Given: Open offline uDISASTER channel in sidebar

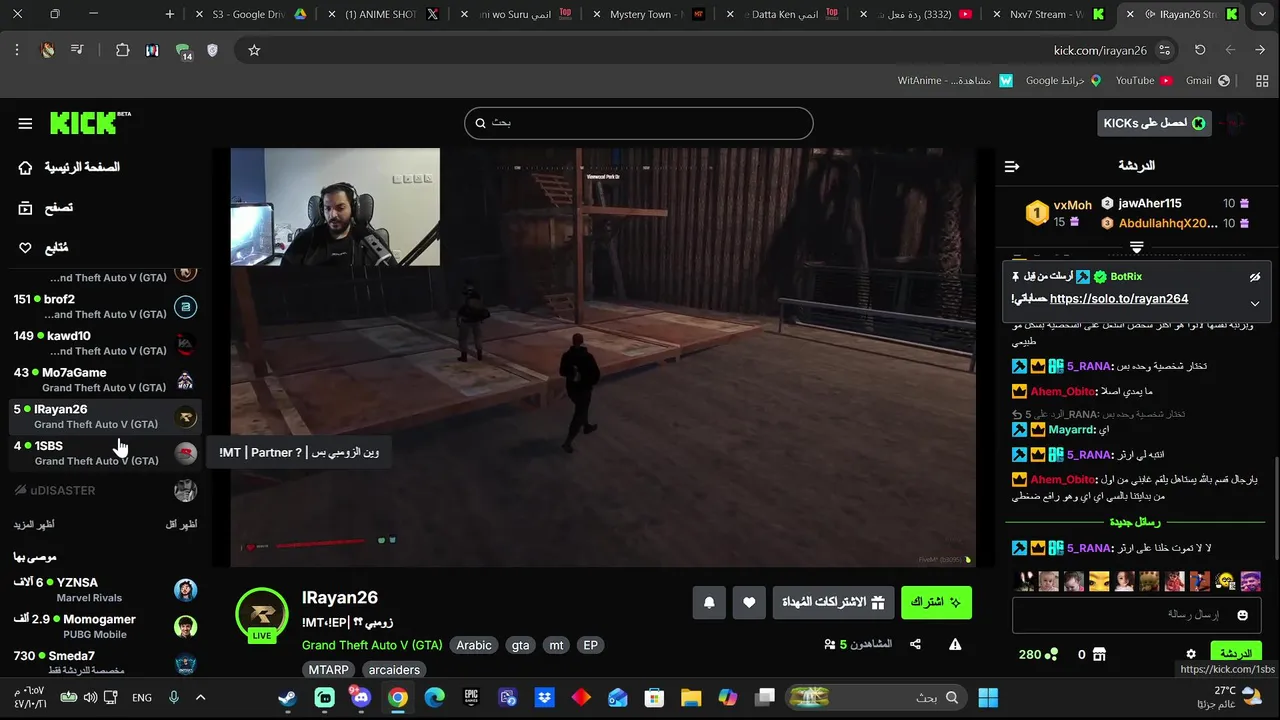Looking at the screenshot, I should (x=105, y=490).
